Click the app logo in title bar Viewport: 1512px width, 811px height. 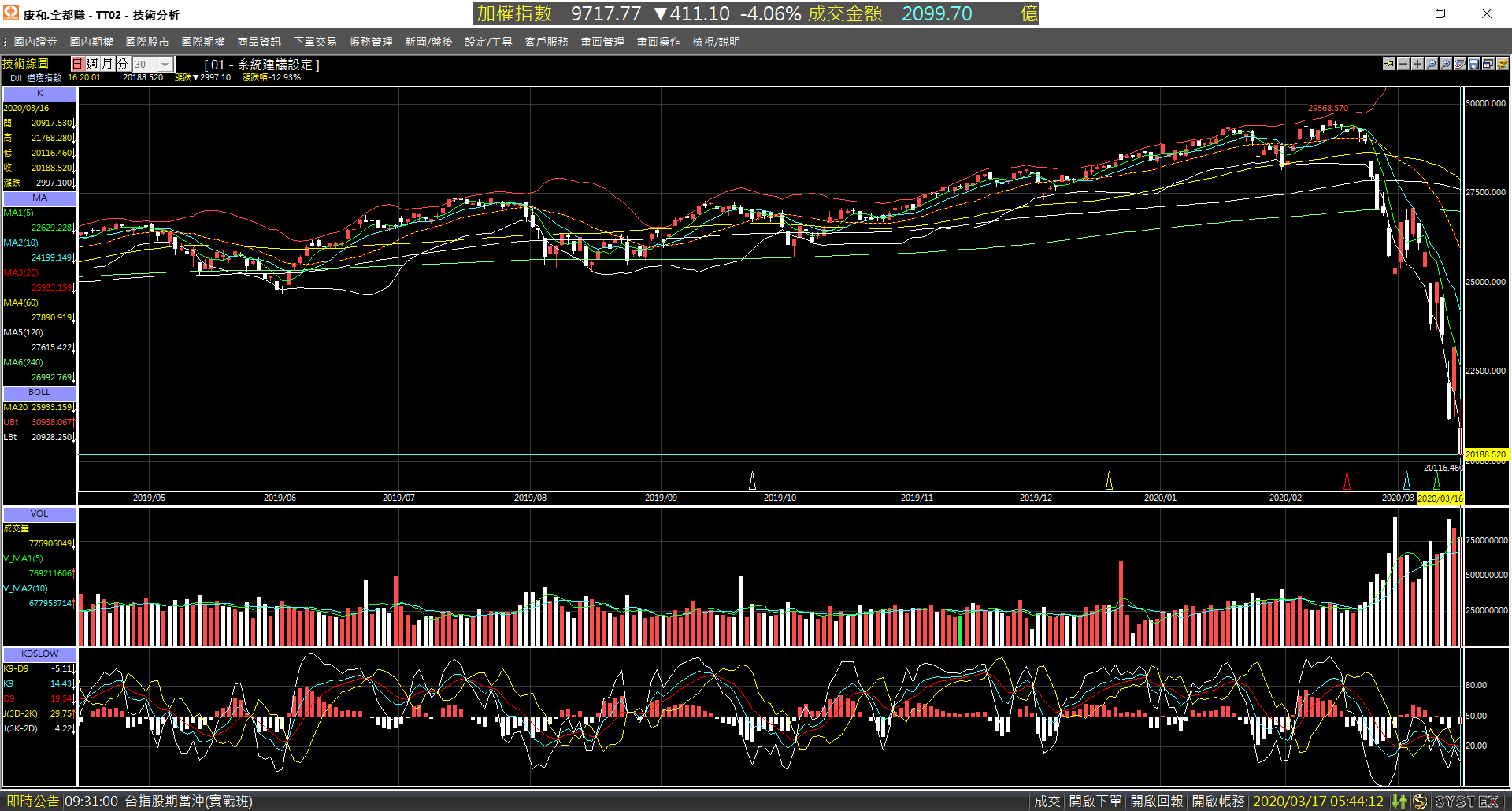(x=11, y=13)
